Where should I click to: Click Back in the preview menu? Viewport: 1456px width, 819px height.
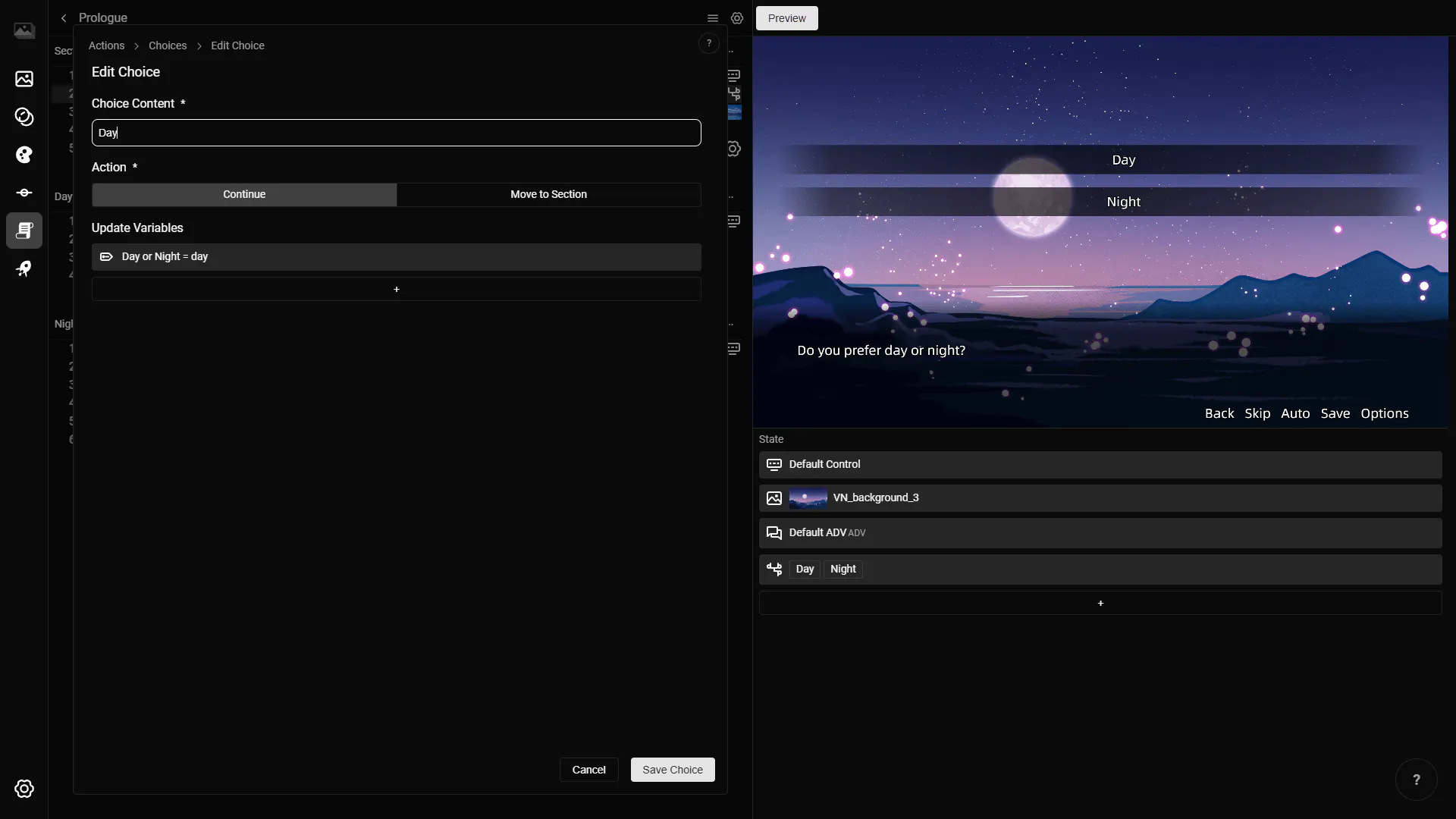point(1219,413)
